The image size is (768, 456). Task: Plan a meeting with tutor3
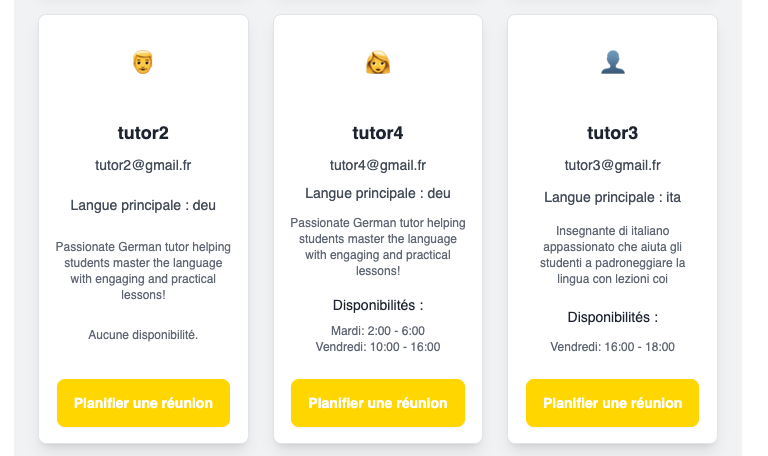[612, 403]
